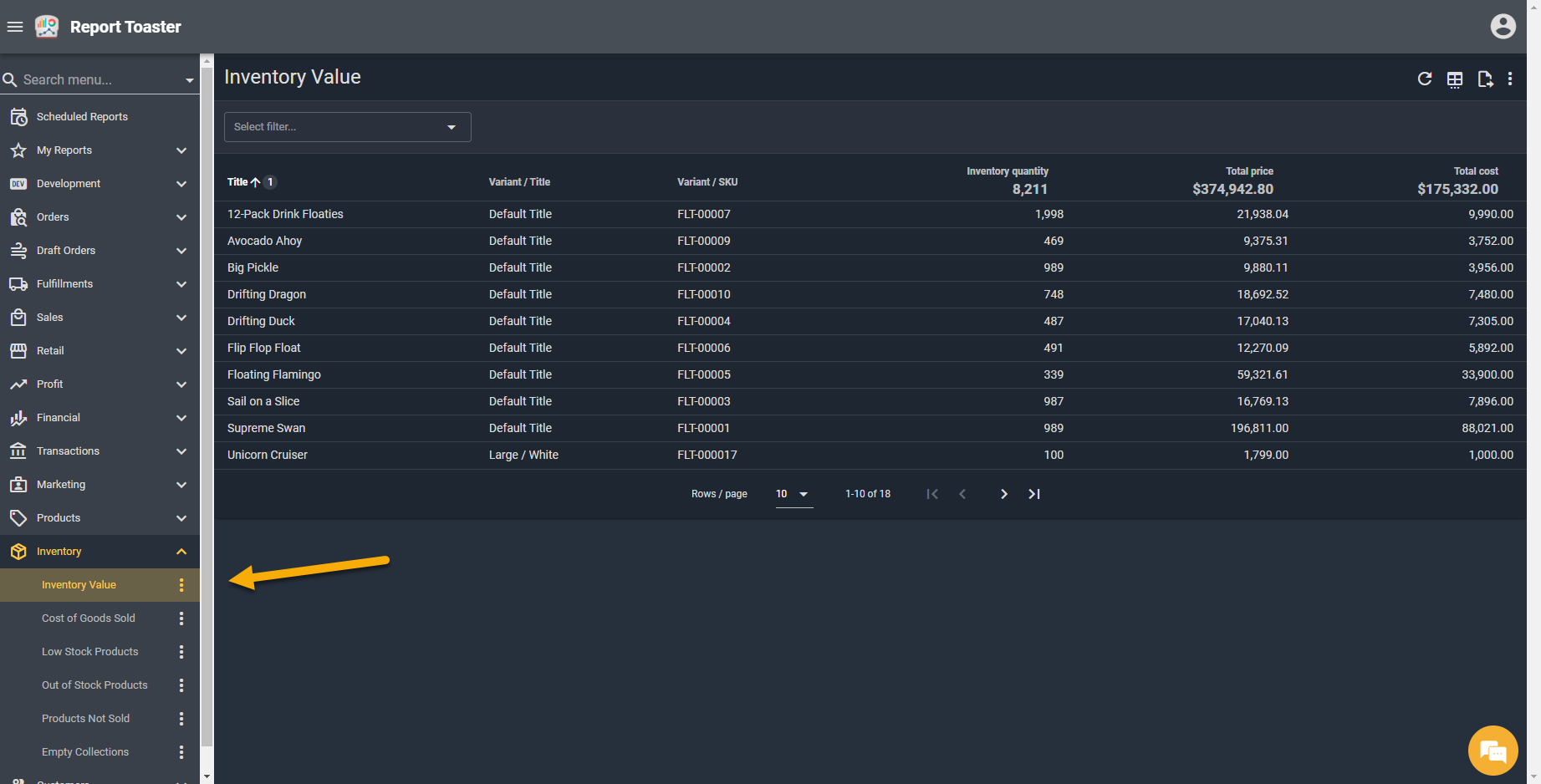Toggle the hamburger navigation menu
The height and width of the screenshot is (784, 1541).
point(15,27)
